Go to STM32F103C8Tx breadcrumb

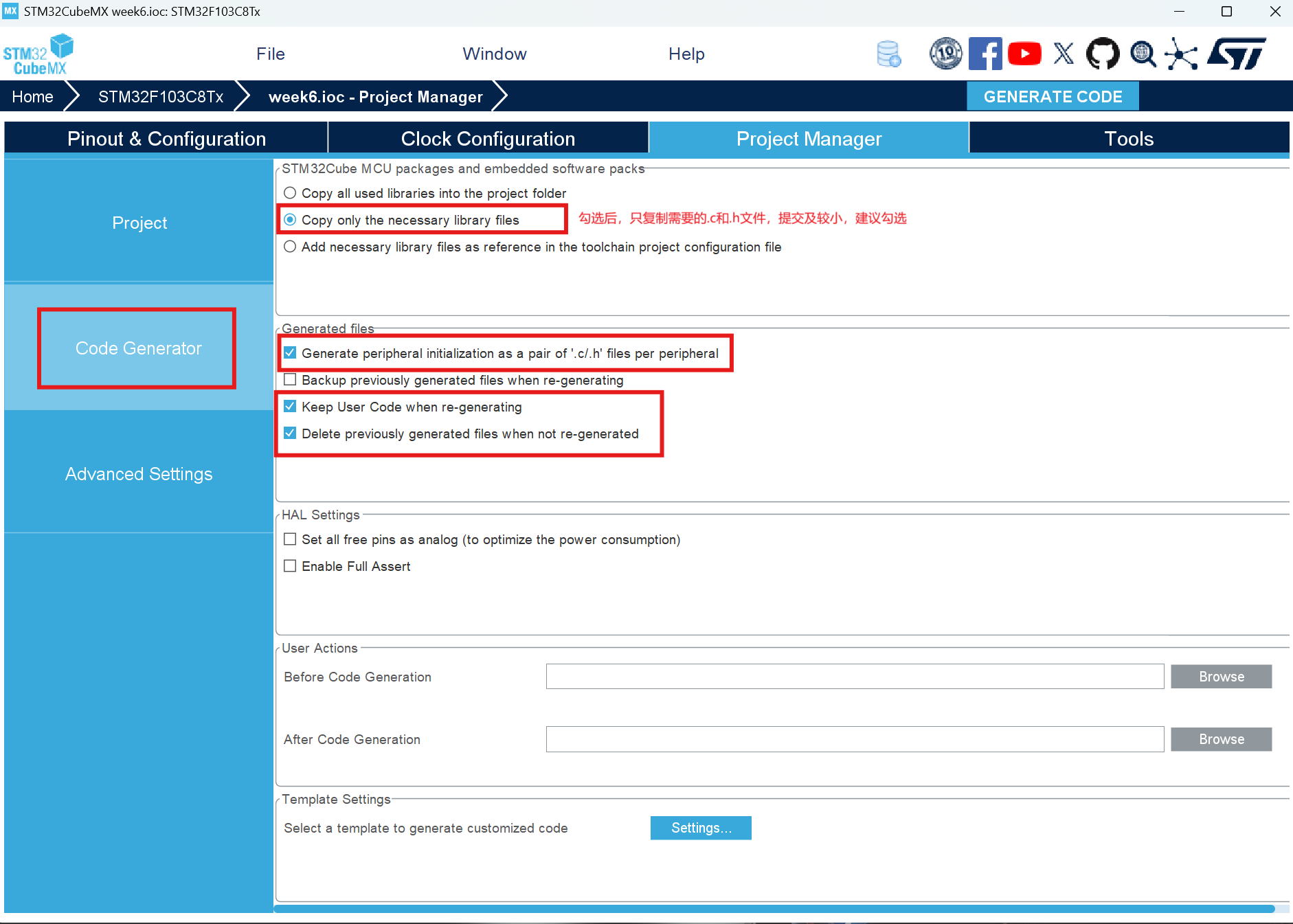point(161,97)
